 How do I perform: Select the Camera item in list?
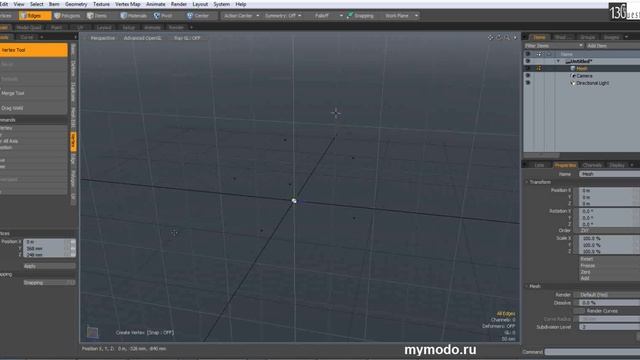tap(584, 76)
